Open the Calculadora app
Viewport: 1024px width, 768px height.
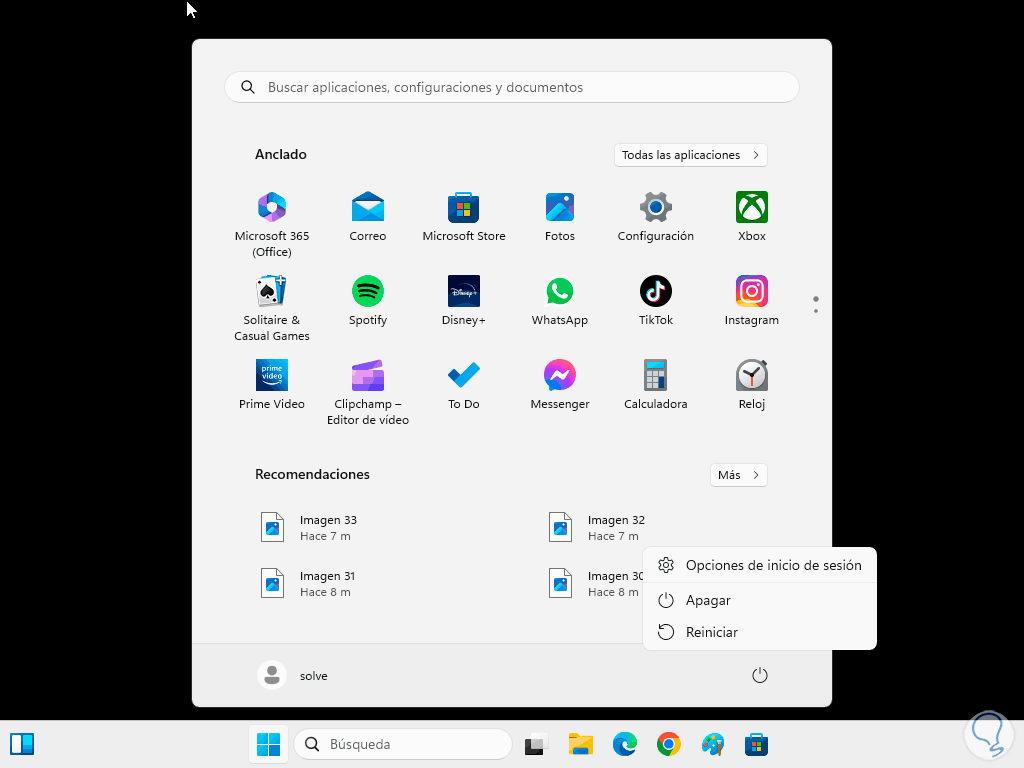(656, 385)
